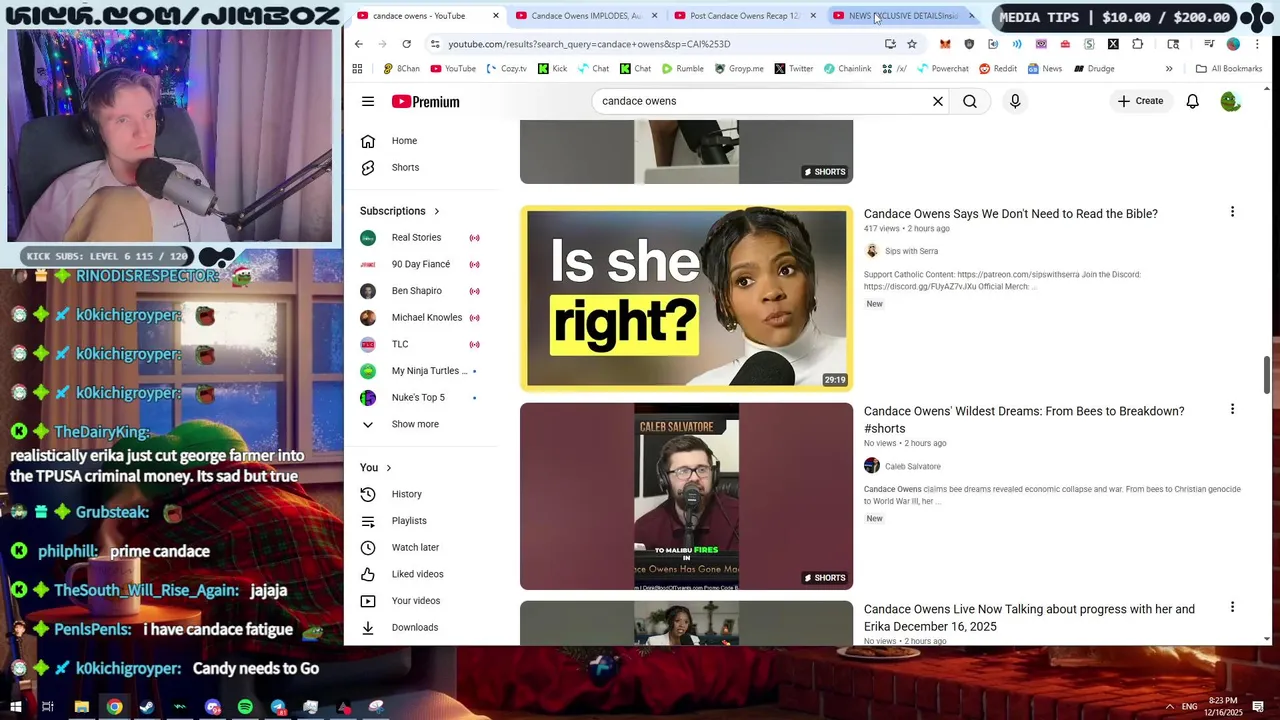Click the Caleb Salvatore short thumbnail
1280x720 pixels.
[x=686, y=496]
